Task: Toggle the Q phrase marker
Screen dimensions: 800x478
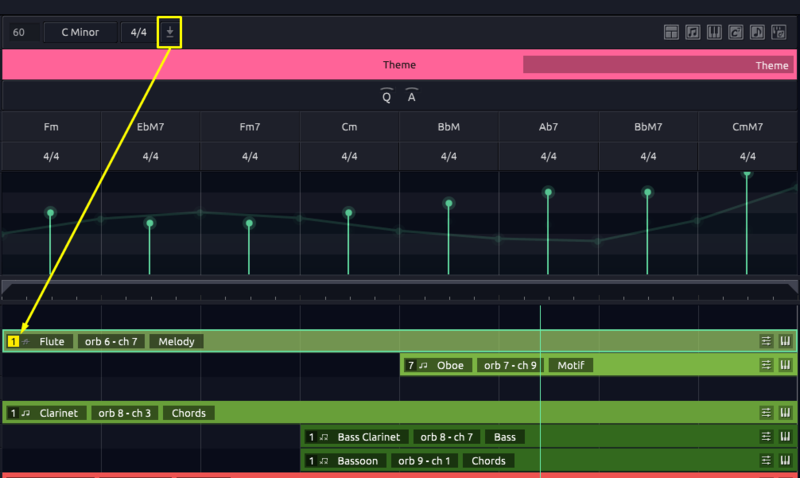Action: [387, 96]
